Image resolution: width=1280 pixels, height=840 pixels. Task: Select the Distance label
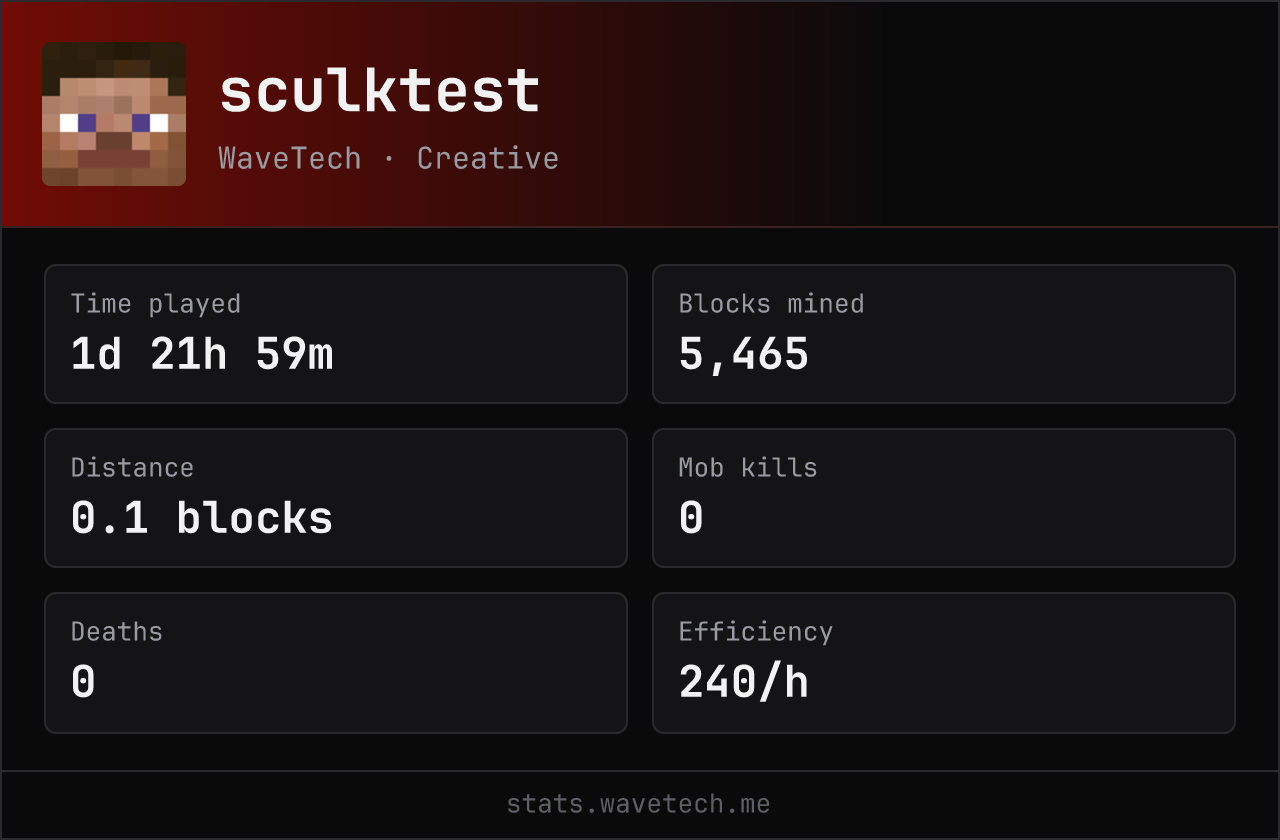[132, 468]
